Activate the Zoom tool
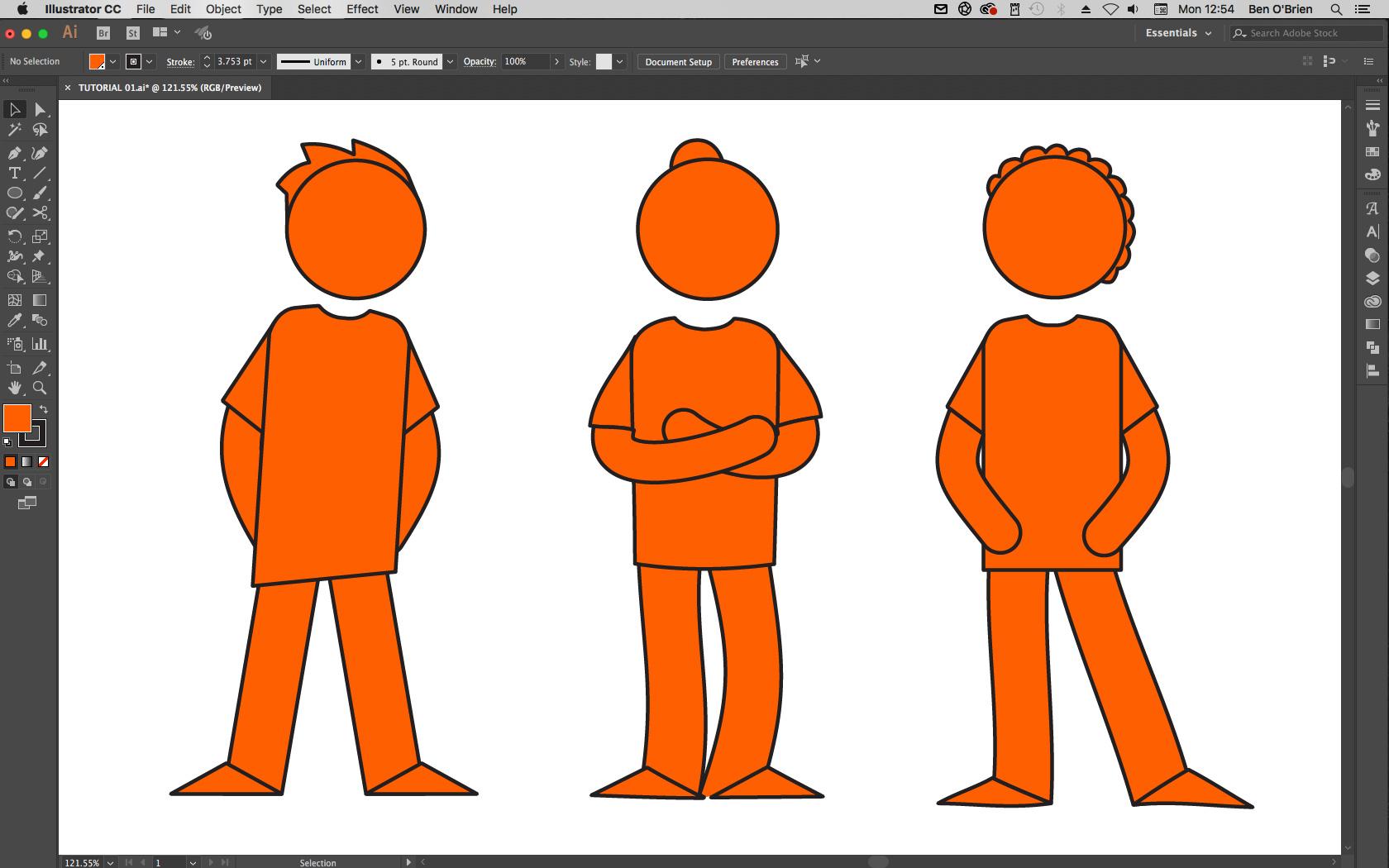Viewport: 1389px width, 868px height. point(40,388)
